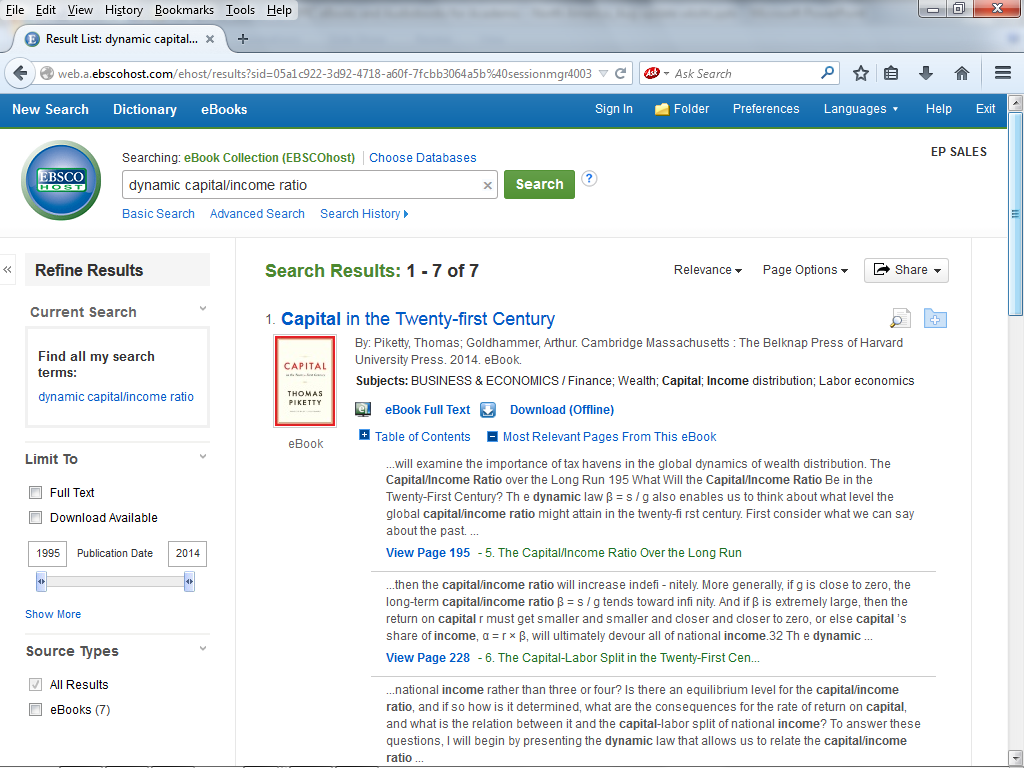The width and height of the screenshot is (1024, 768).
Task: Click the 2014 end year field
Action: tap(187, 553)
